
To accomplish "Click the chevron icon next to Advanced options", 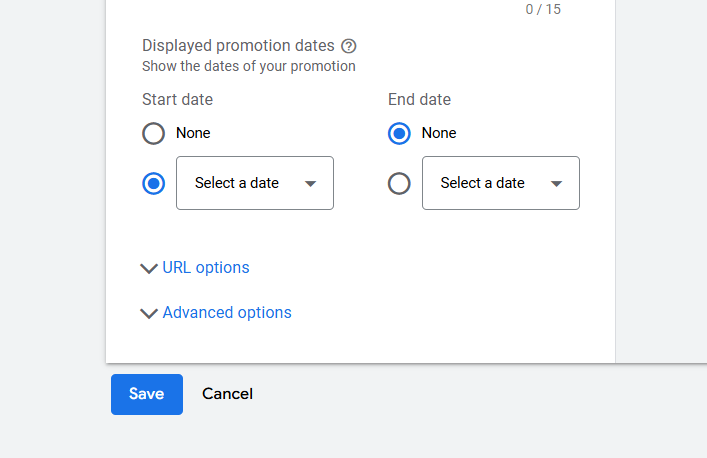I will tap(149, 313).
